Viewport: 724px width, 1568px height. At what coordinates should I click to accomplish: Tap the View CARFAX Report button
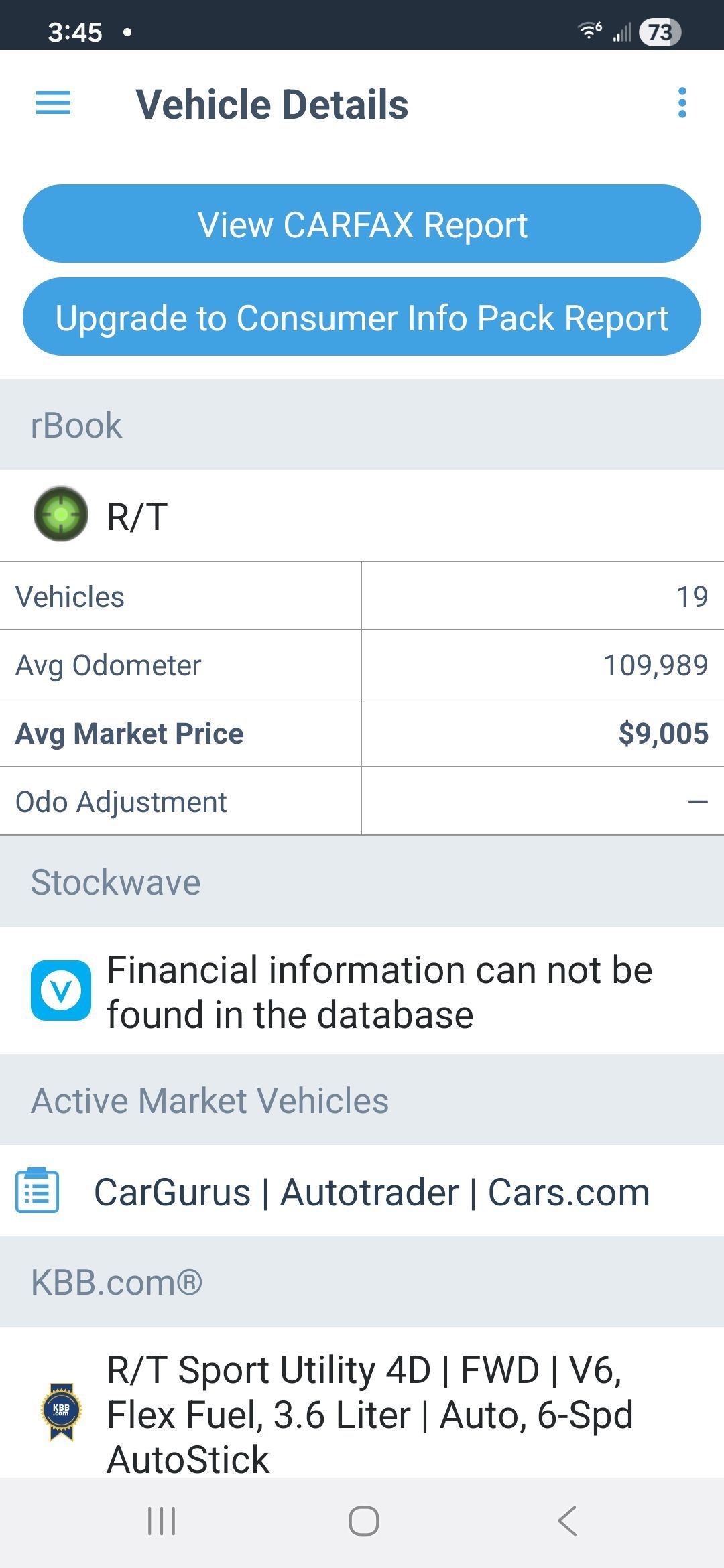pos(362,224)
